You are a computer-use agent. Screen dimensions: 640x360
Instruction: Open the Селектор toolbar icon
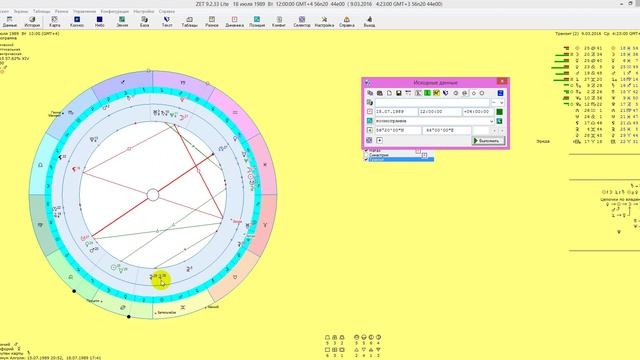(x=302, y=22)
